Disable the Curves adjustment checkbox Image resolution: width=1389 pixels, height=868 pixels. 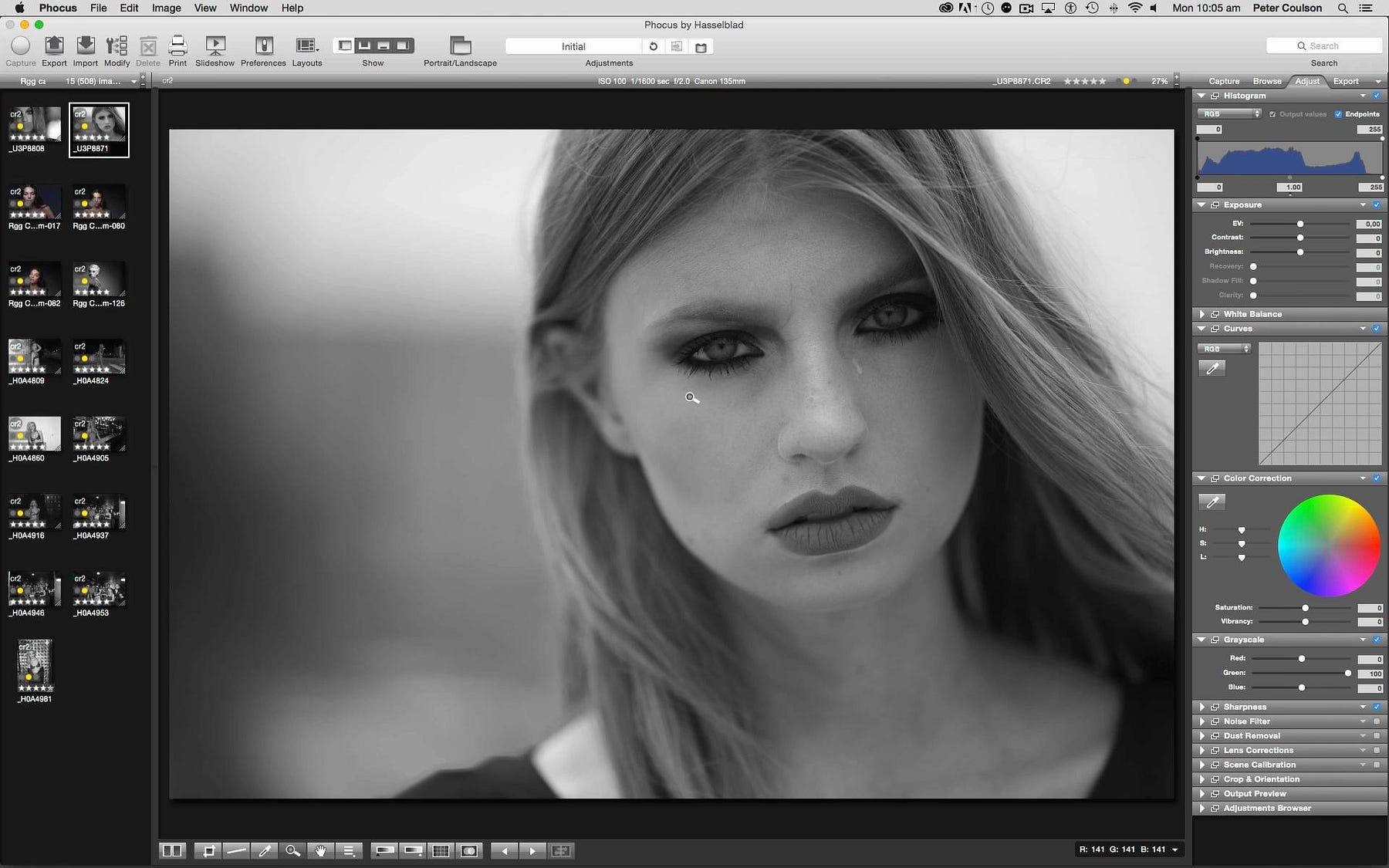pyautogui.click(x=1377, y=329)
